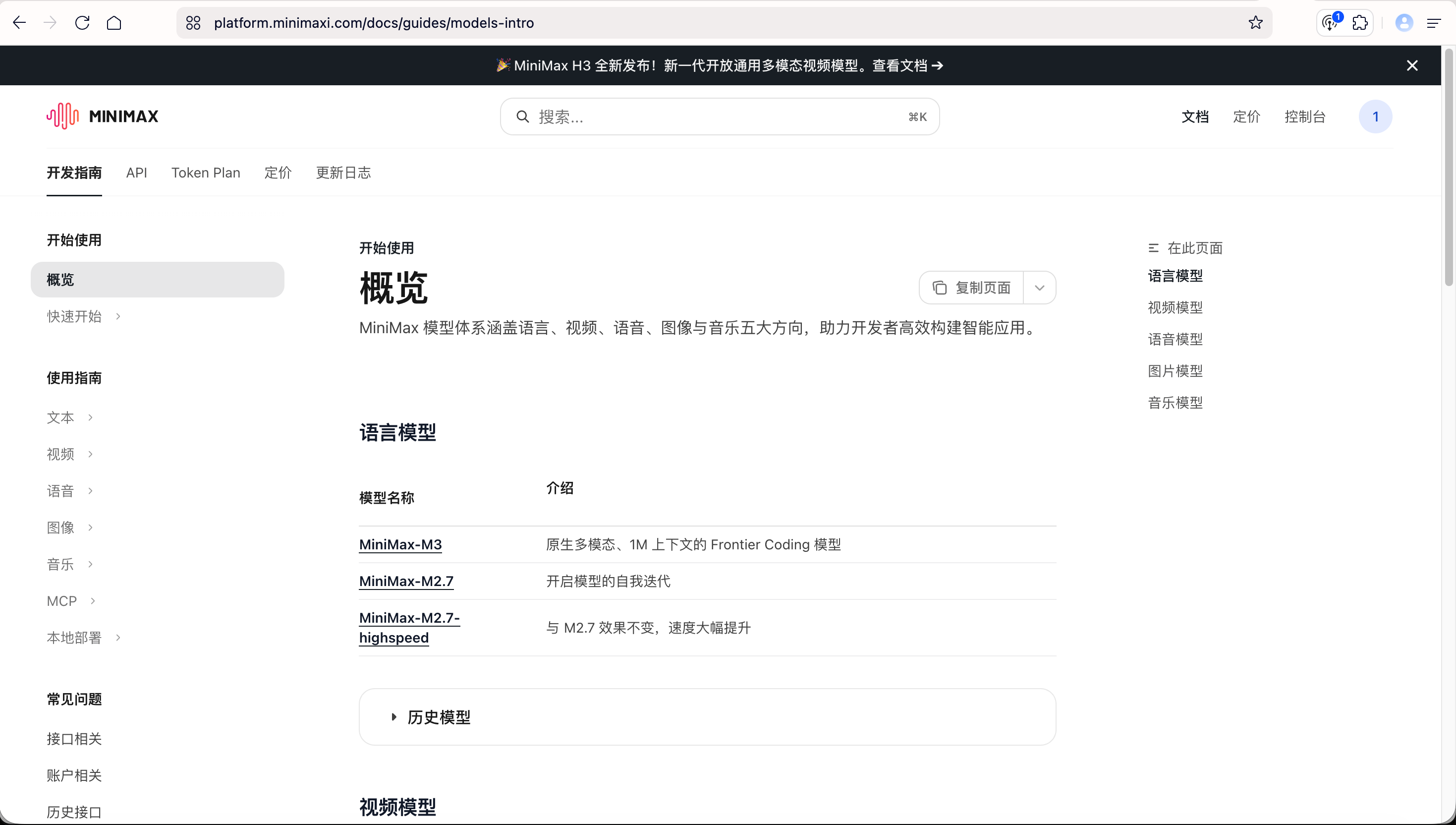
Task: Open 历史接口 in the sidebar
Action: pos(74,813)
